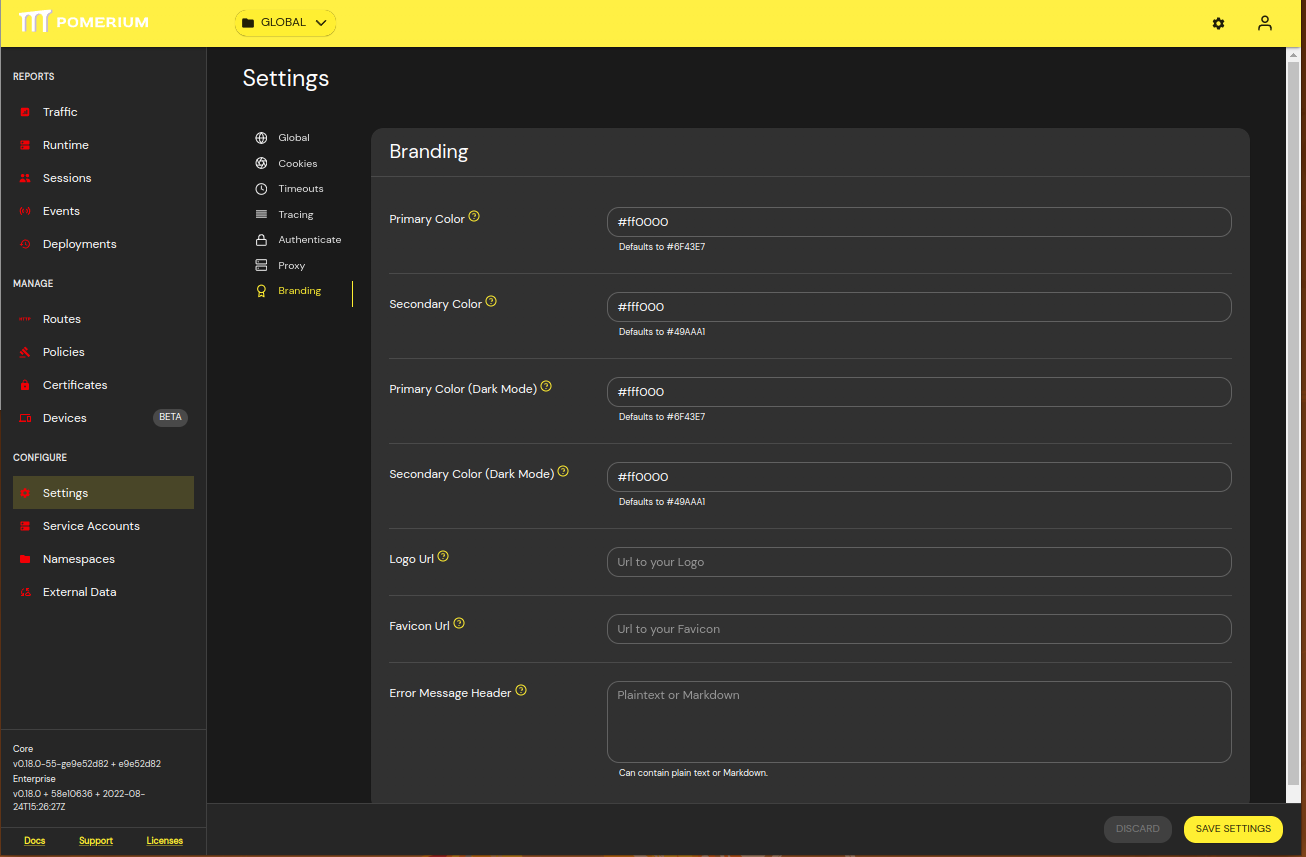
Task: Navigate to the Devices beta page
Action: pos(64,417)
